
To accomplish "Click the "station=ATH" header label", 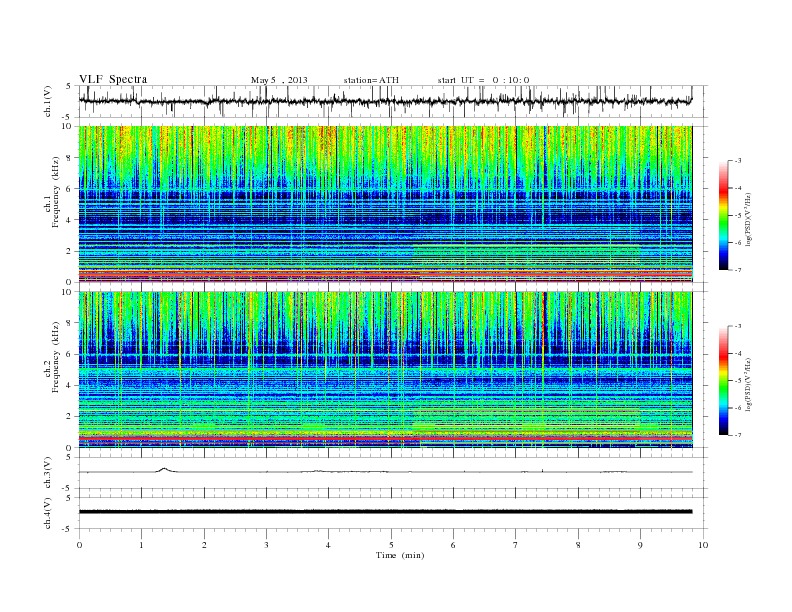I will 371,80.
